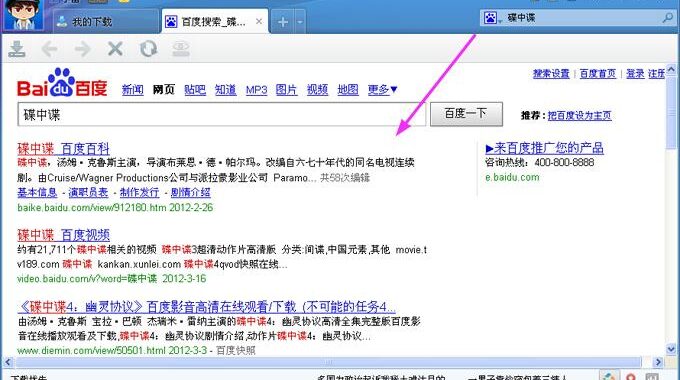The image size is (680, 380).
Task: Click video.baidu.com result URL text
Action: tap(87, 278)
